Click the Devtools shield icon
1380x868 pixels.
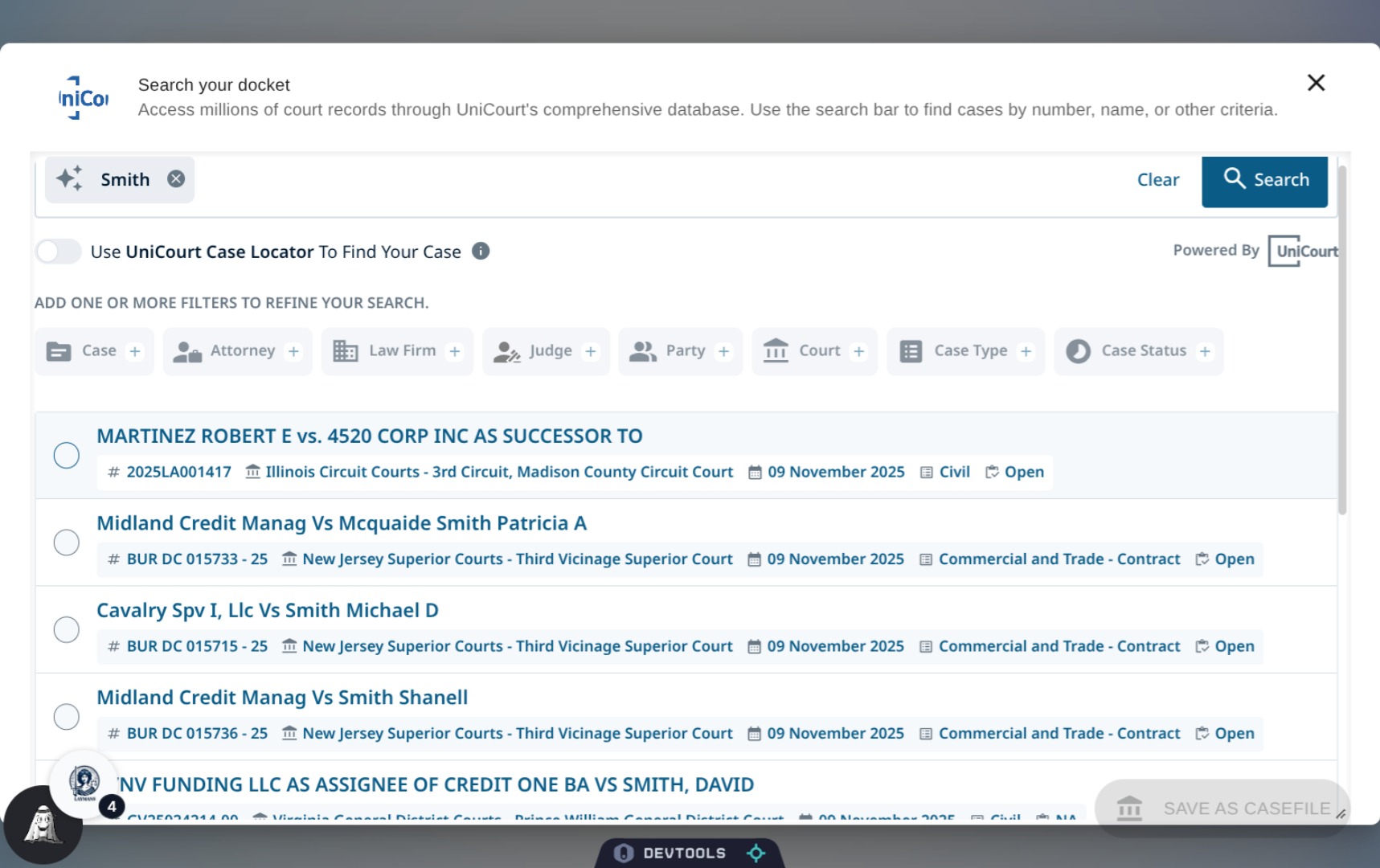tap(624, 853)
